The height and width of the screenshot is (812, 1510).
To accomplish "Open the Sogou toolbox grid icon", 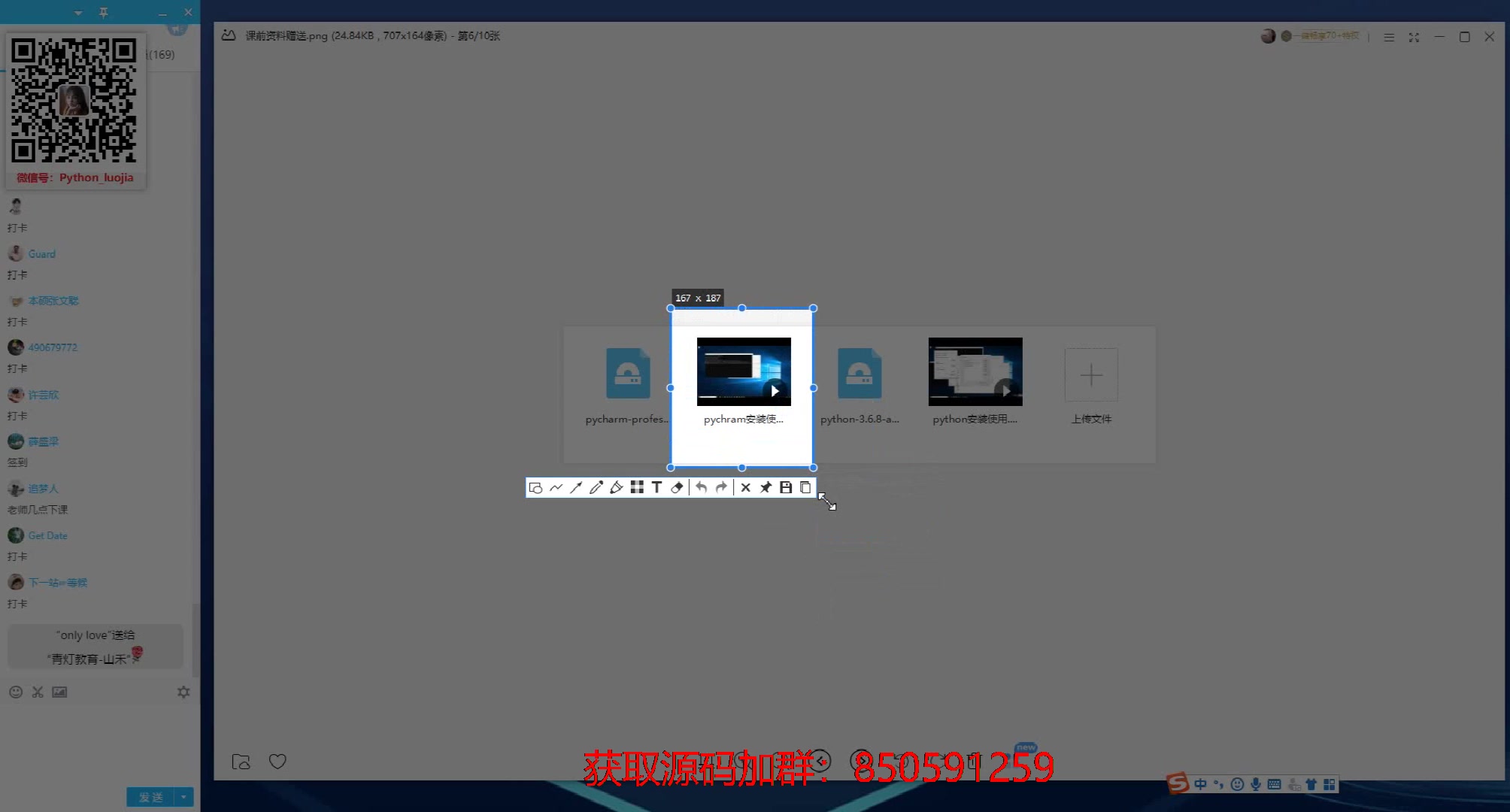I will point(1330,784).
